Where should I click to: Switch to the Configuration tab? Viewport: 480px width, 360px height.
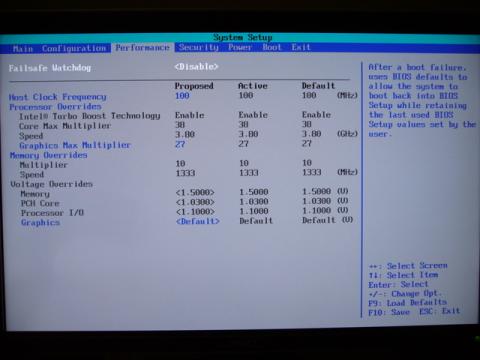tap(74, 49)
